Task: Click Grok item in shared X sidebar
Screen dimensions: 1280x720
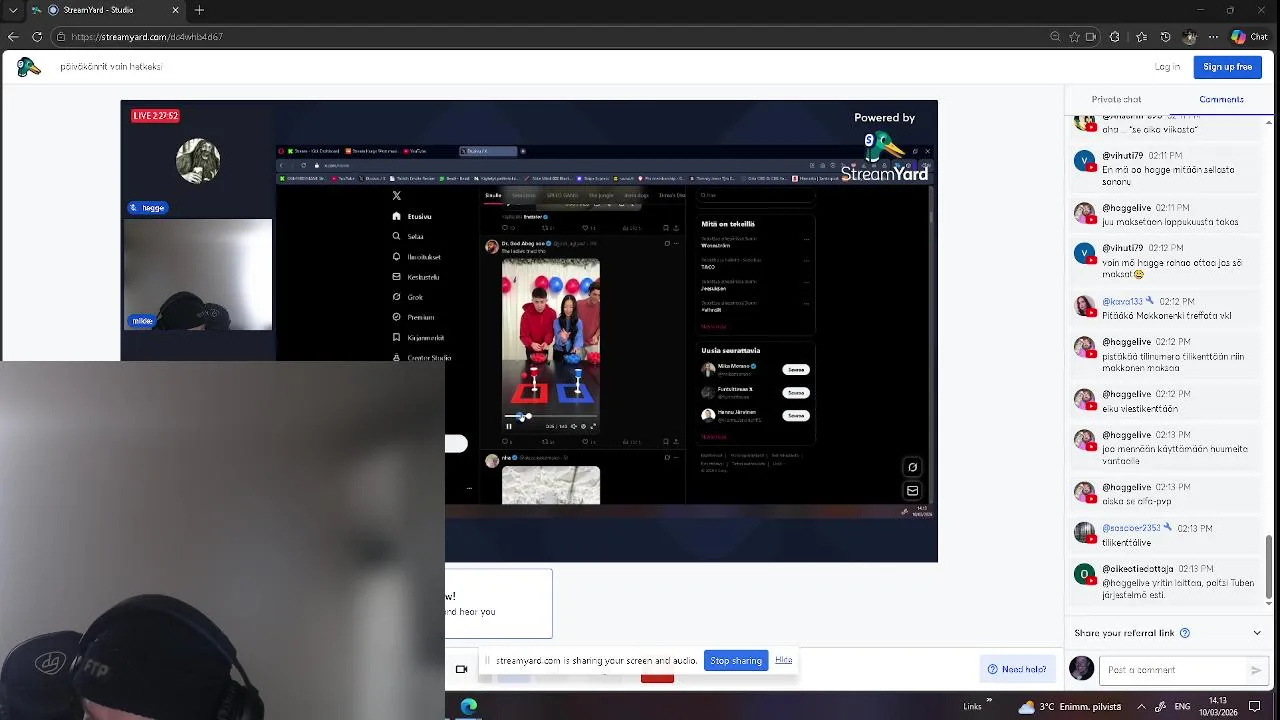Action: [408, 297]
